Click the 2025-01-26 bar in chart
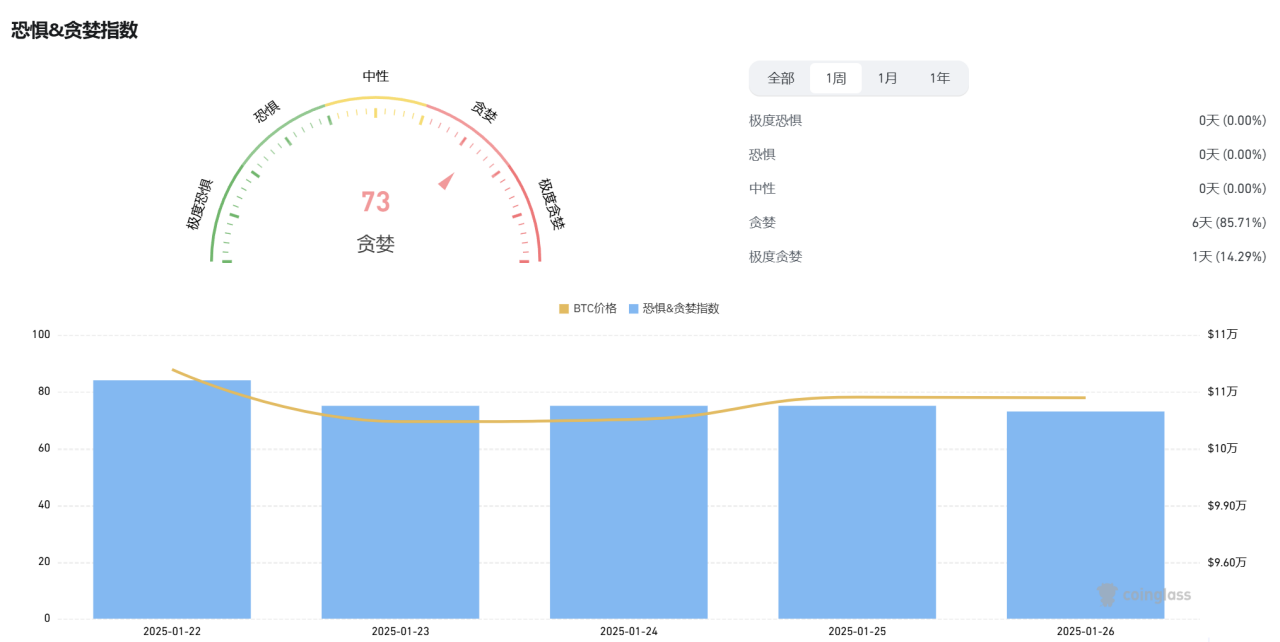 coord(1085,515)
